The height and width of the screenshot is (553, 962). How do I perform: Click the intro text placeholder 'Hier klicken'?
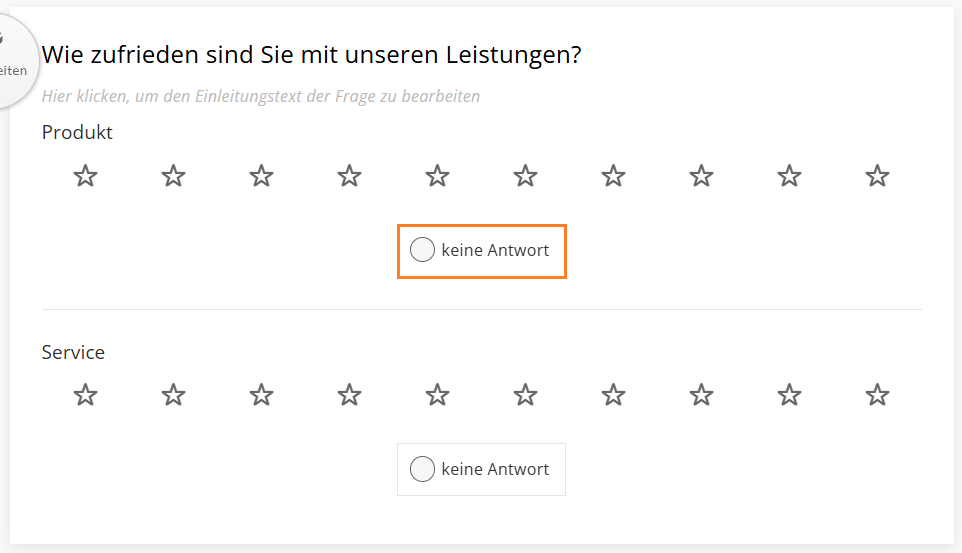(261, 97)
